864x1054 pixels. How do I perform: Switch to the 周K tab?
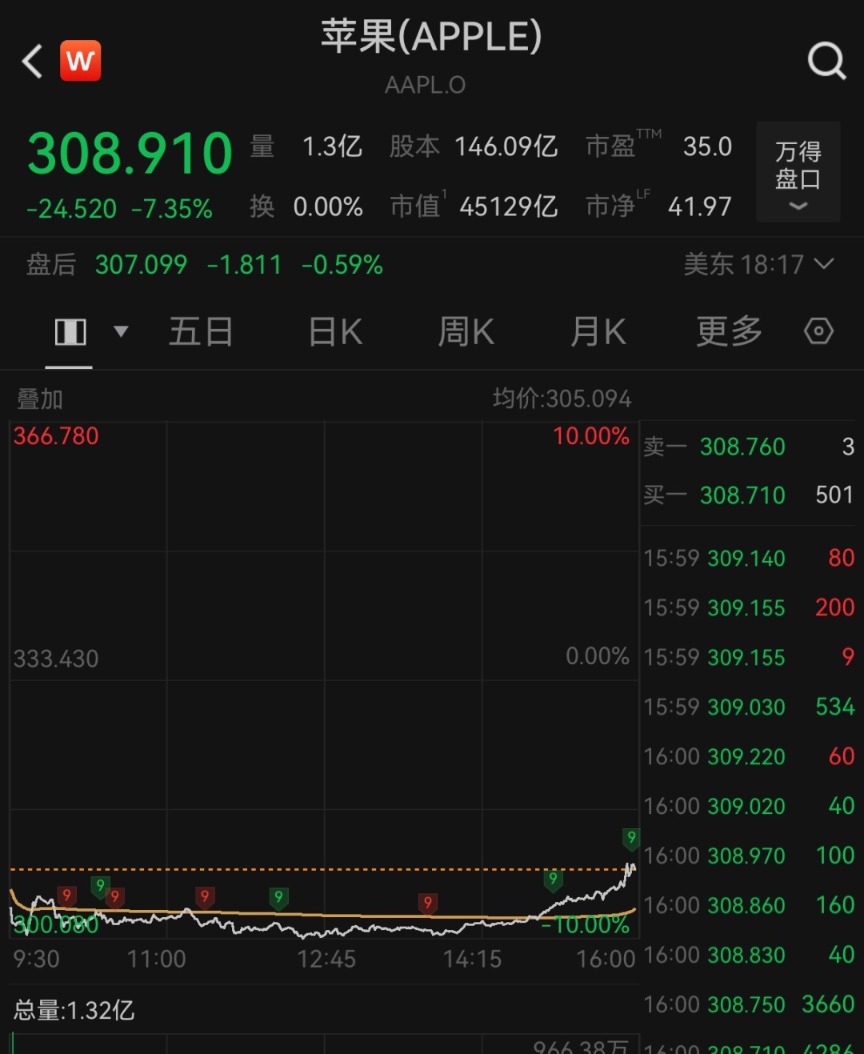[x=466, y=331]
